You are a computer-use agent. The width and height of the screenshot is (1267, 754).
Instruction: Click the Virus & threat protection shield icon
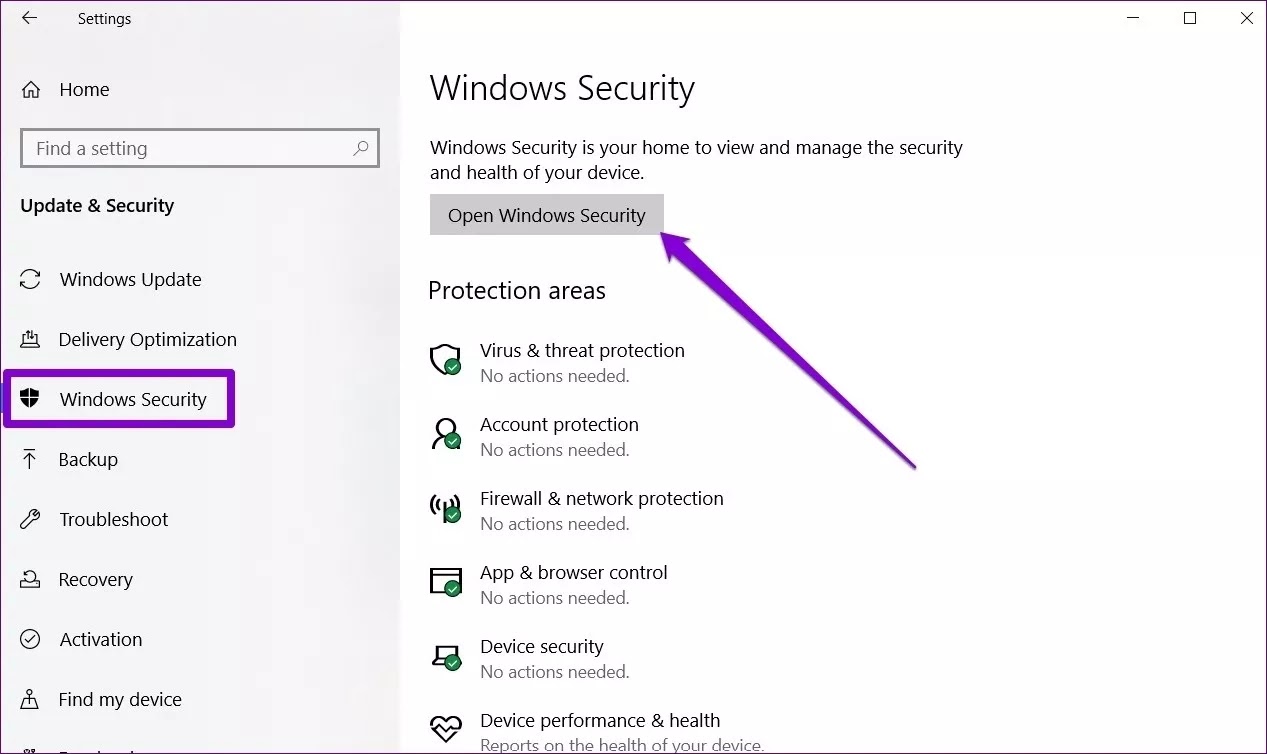[x=445, y=360]
